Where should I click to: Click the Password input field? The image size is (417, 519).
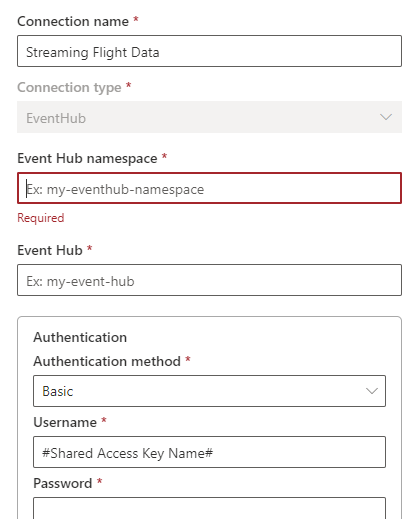[209, 508]
